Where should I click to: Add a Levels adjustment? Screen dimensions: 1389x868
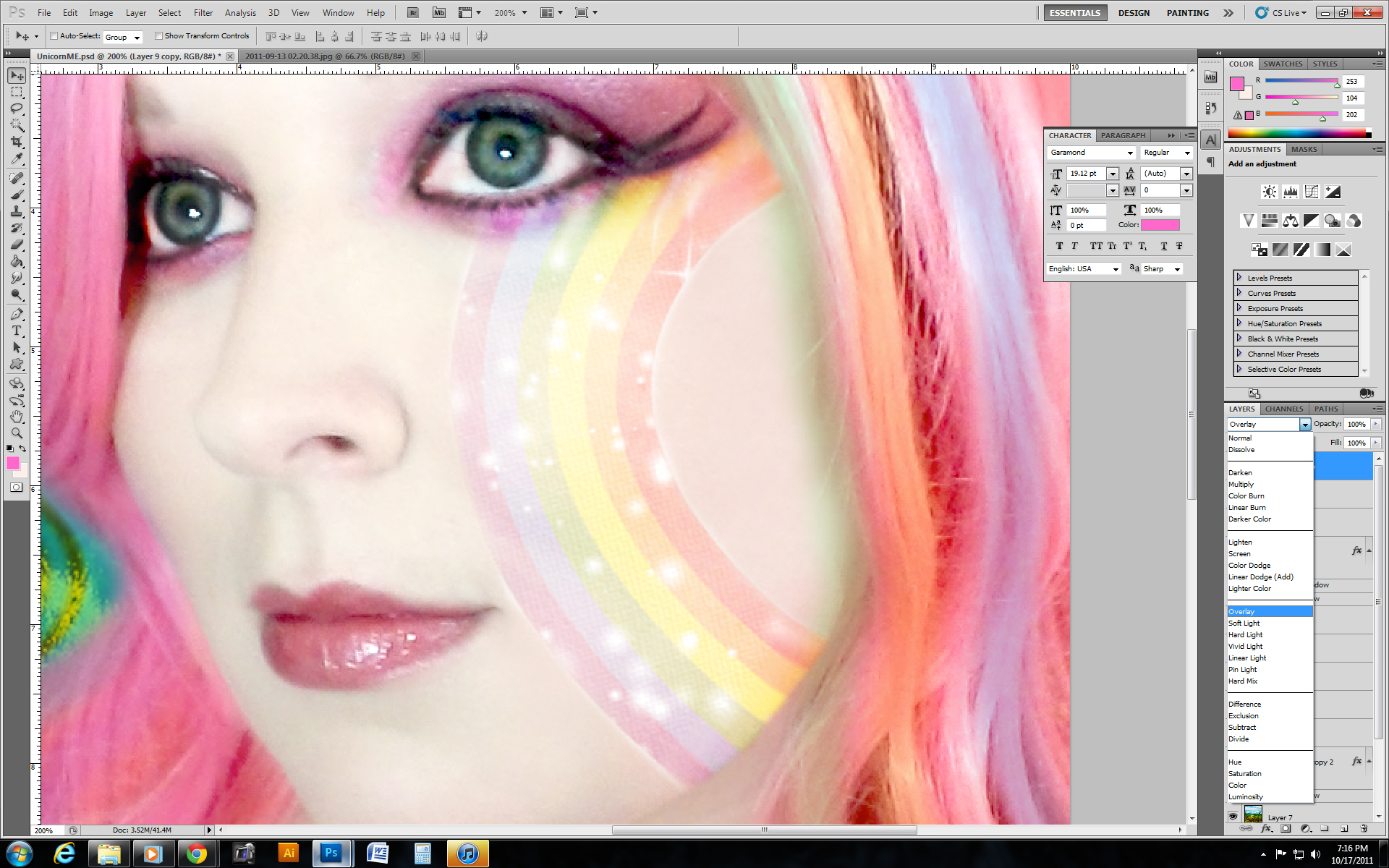[x=1290, y=192]
